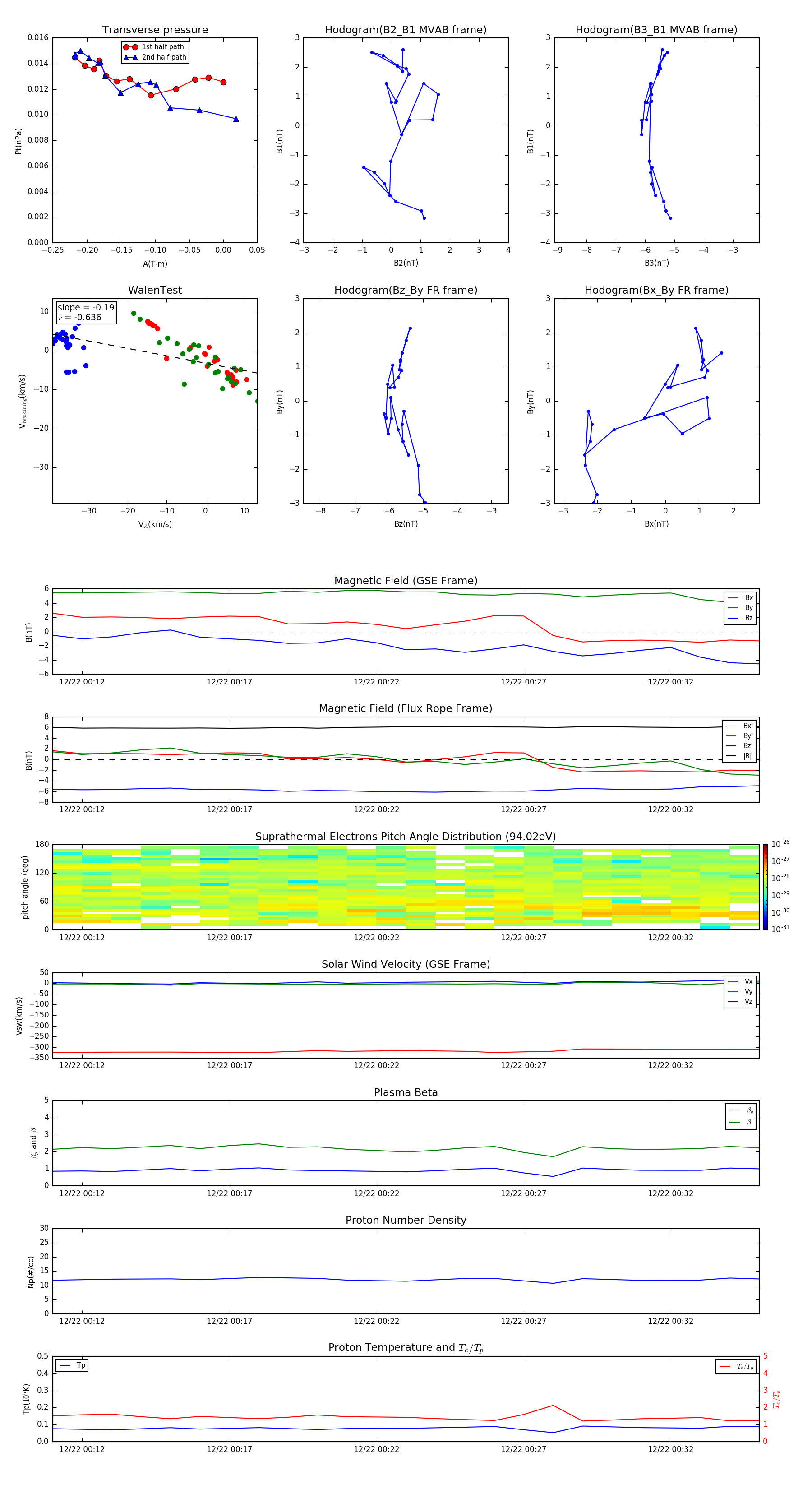The image size is (812, 1489).
Task: Click the "Pt(nPa)" y-axis label
Action: click(x=18, y=141)
